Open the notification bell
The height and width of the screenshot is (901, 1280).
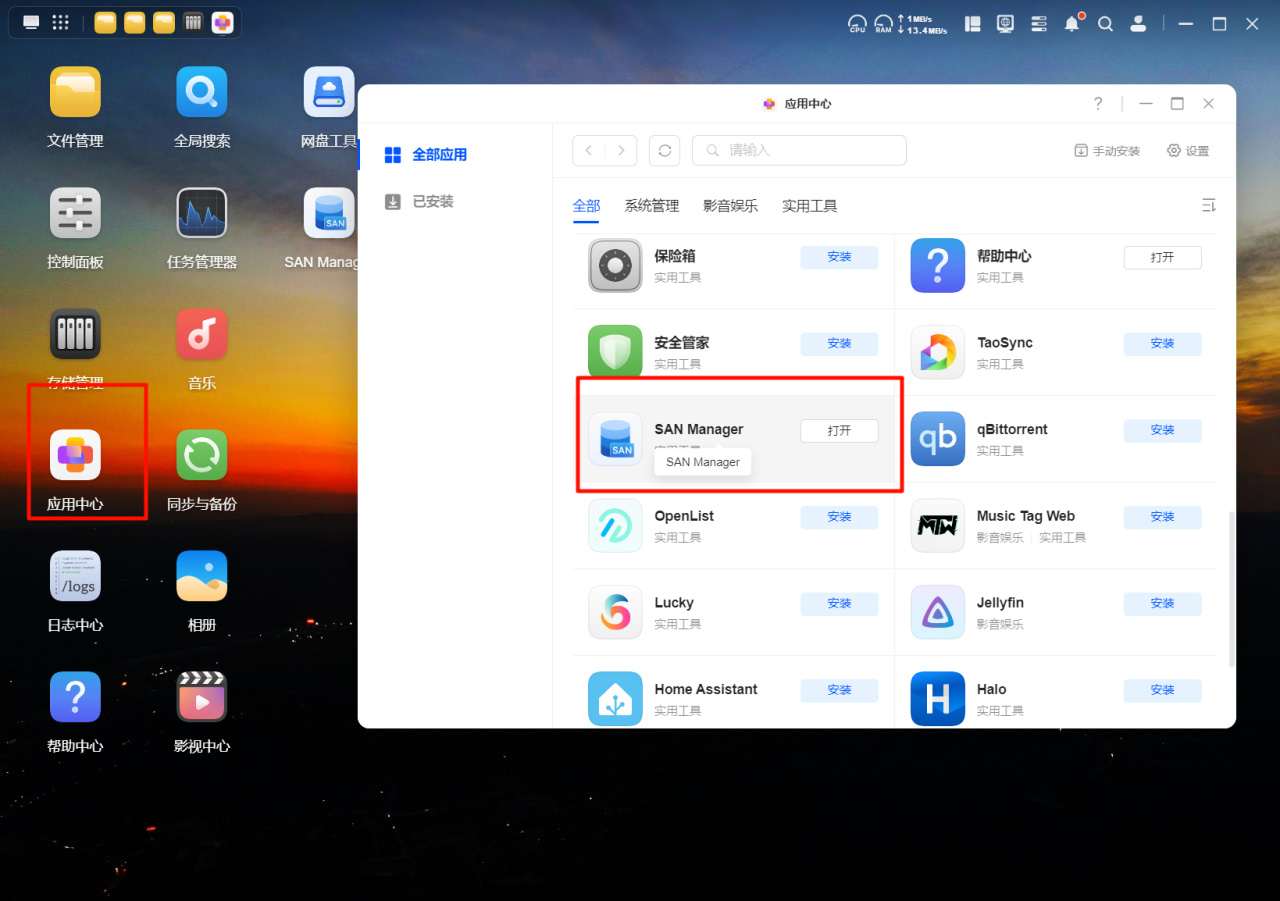click(x=1072, y=23)
